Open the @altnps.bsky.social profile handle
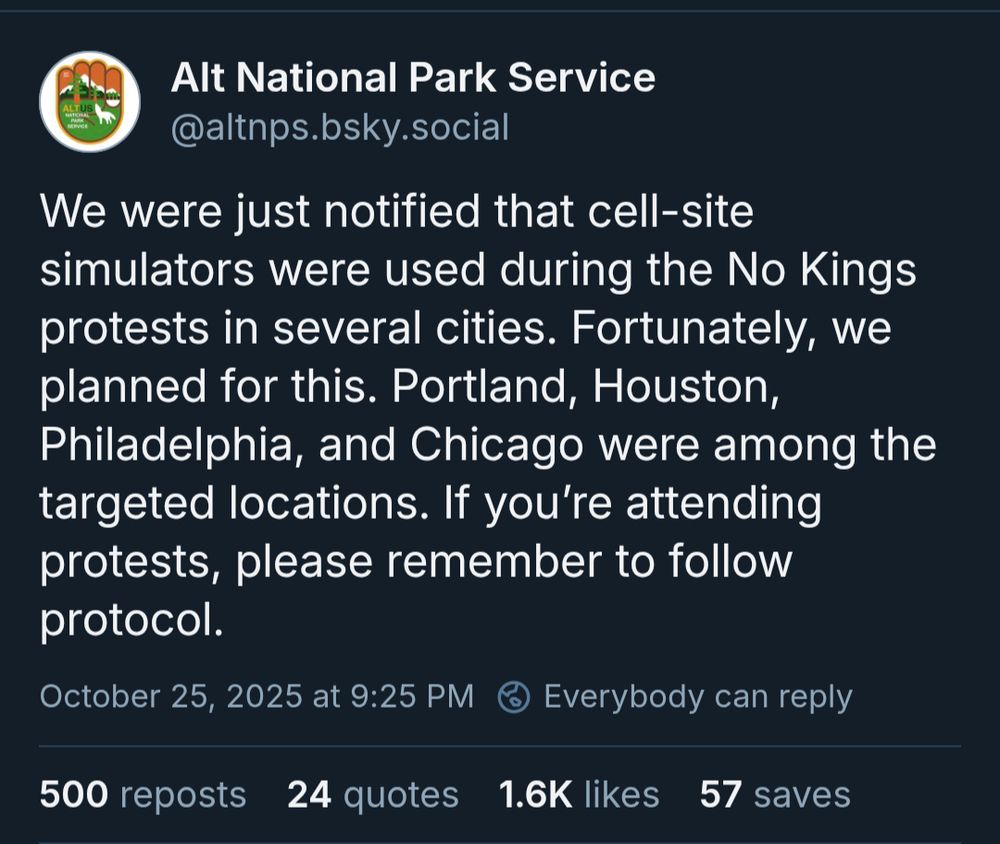Screen dimensions: 1000x844 (x=340, y=127)
